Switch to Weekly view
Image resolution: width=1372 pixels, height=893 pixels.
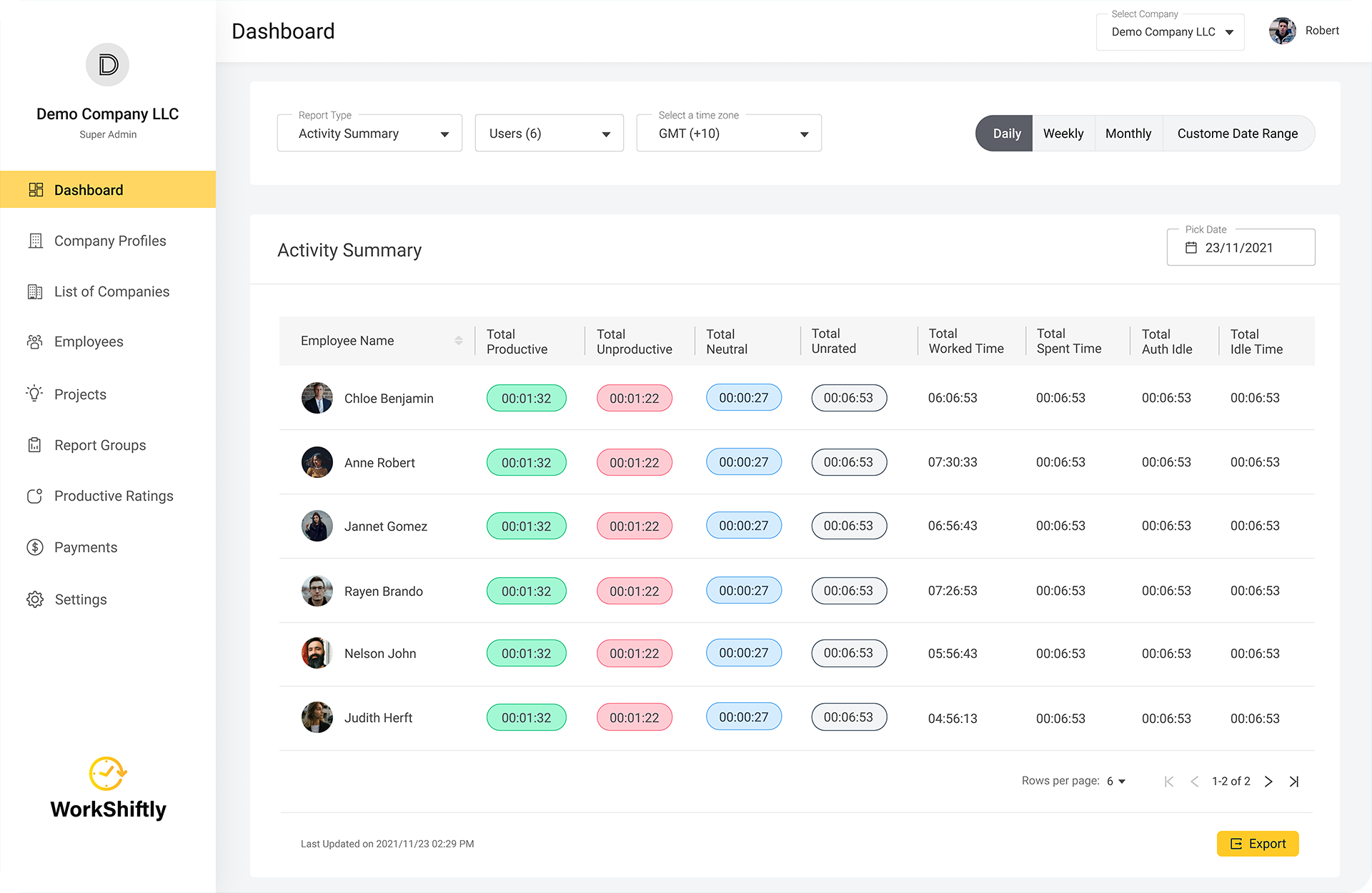1063,134
